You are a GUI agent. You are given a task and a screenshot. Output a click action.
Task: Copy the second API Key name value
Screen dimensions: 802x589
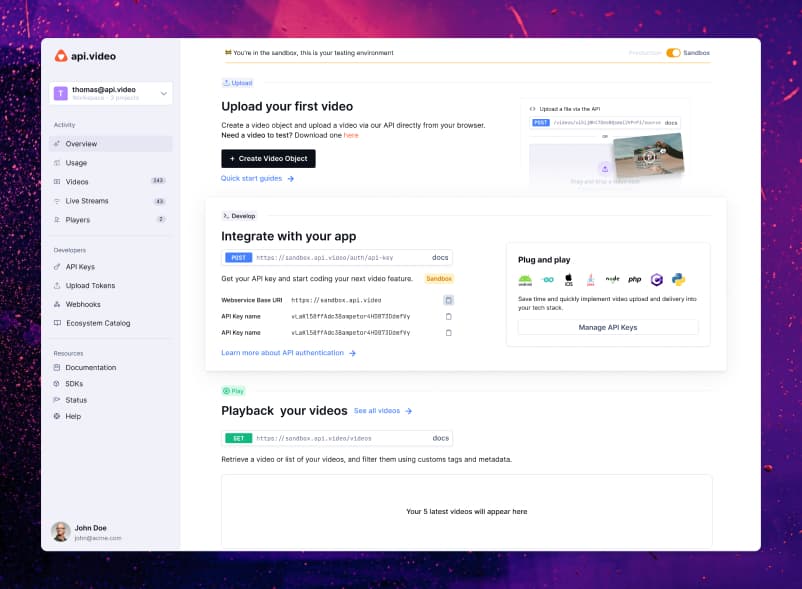449,333
